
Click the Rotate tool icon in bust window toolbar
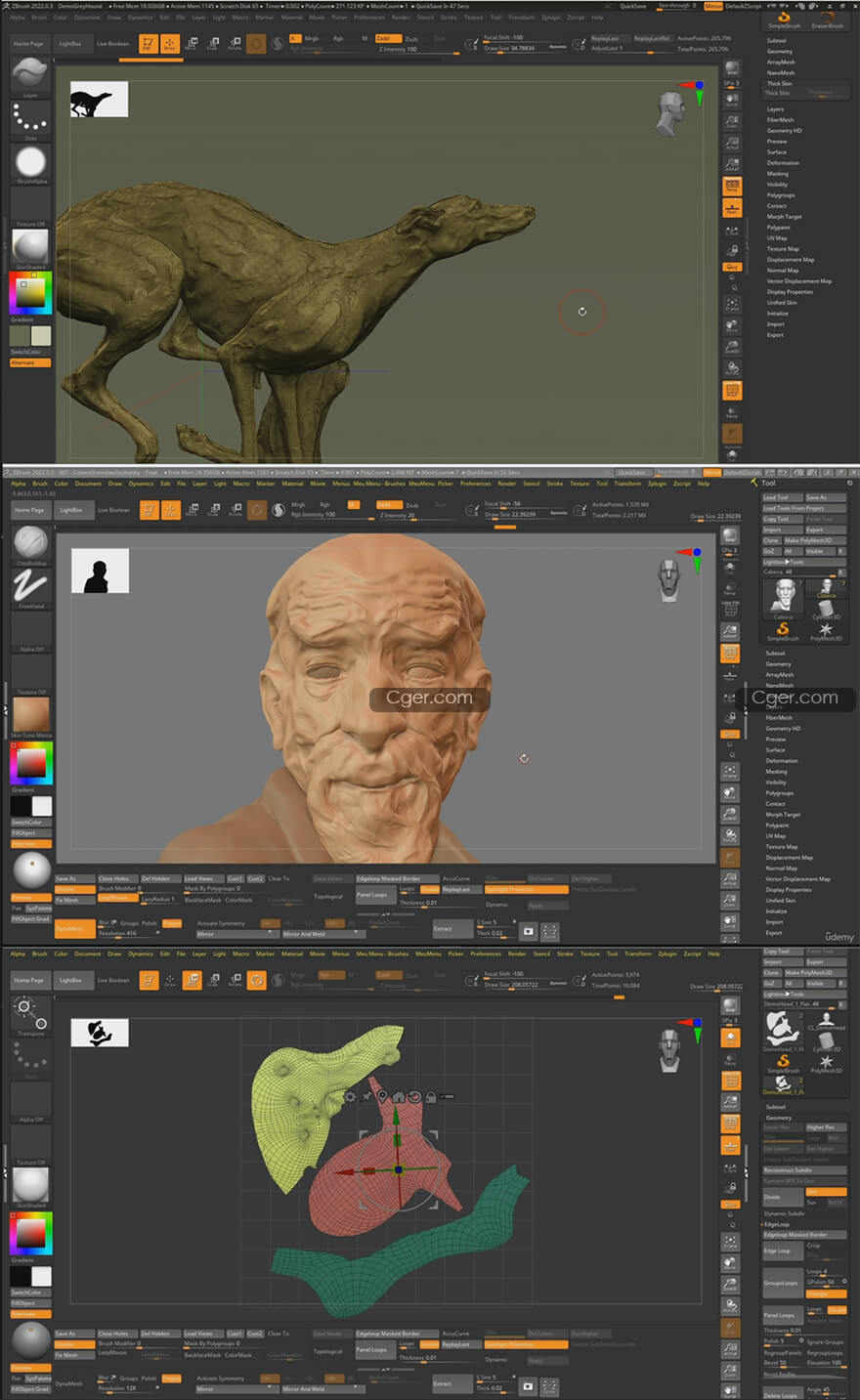235,509
